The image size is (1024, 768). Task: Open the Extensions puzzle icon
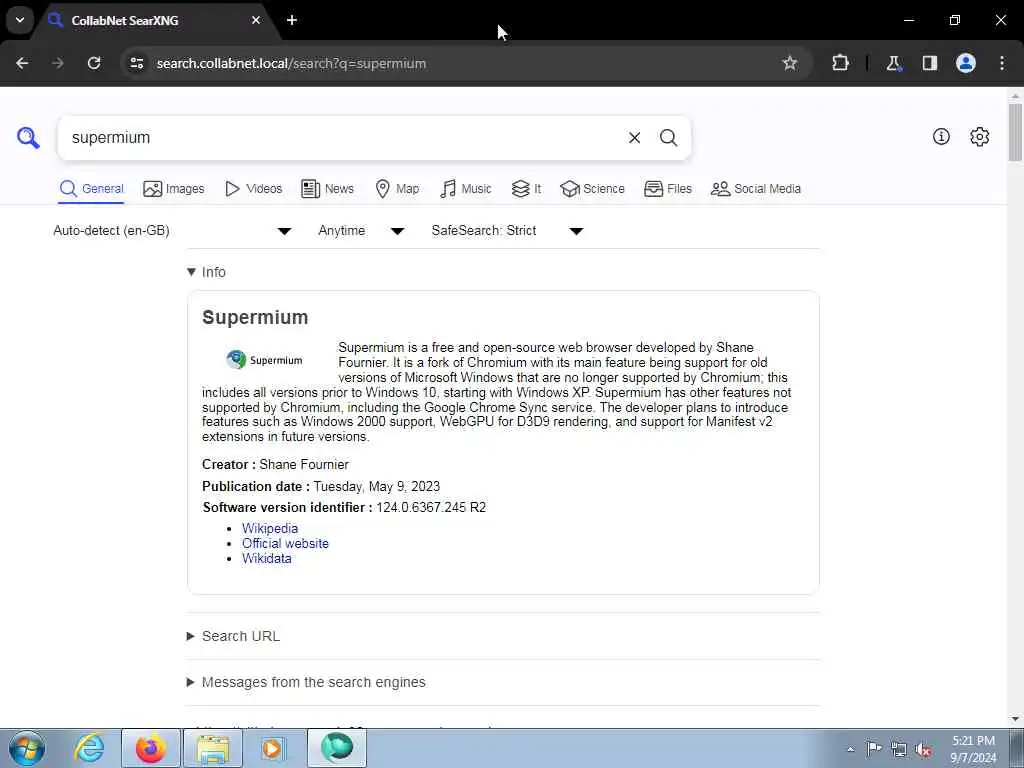pyautogui.click(x=840, y=63)
